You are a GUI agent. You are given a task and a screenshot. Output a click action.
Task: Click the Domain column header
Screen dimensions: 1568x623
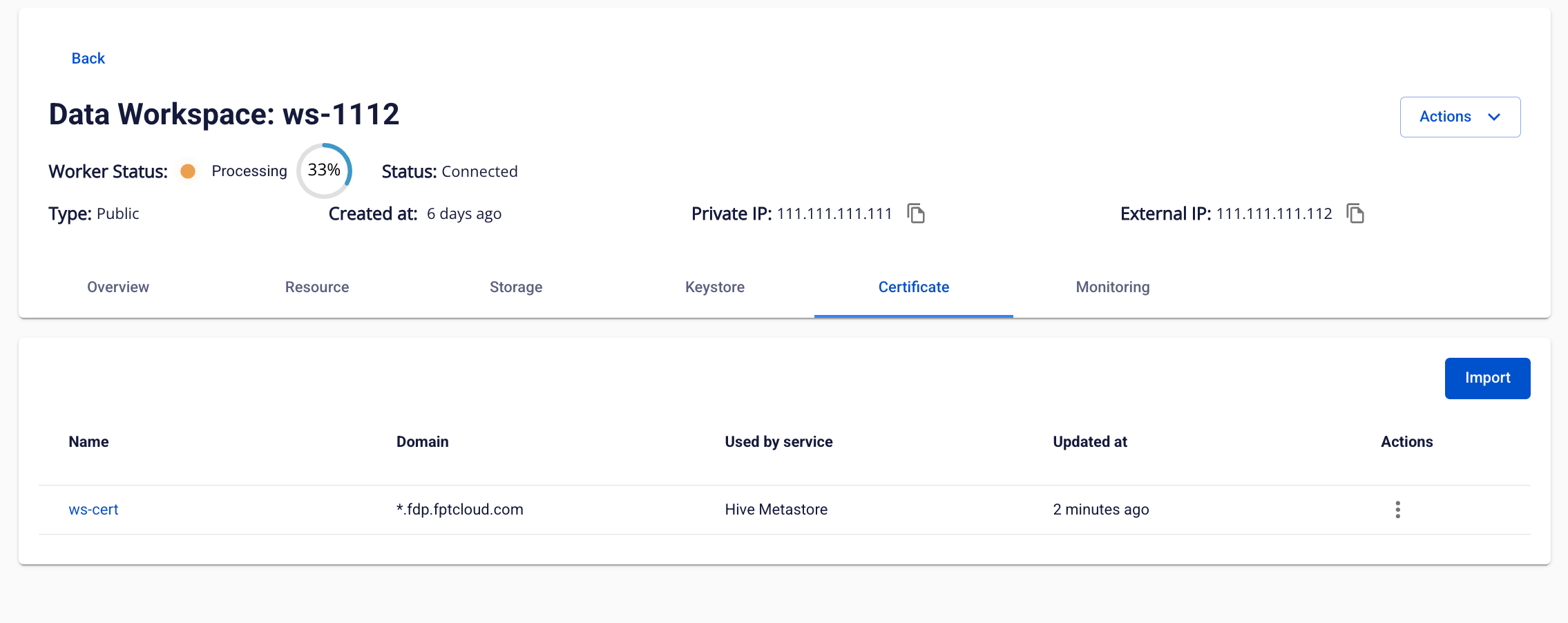(422, 442)
